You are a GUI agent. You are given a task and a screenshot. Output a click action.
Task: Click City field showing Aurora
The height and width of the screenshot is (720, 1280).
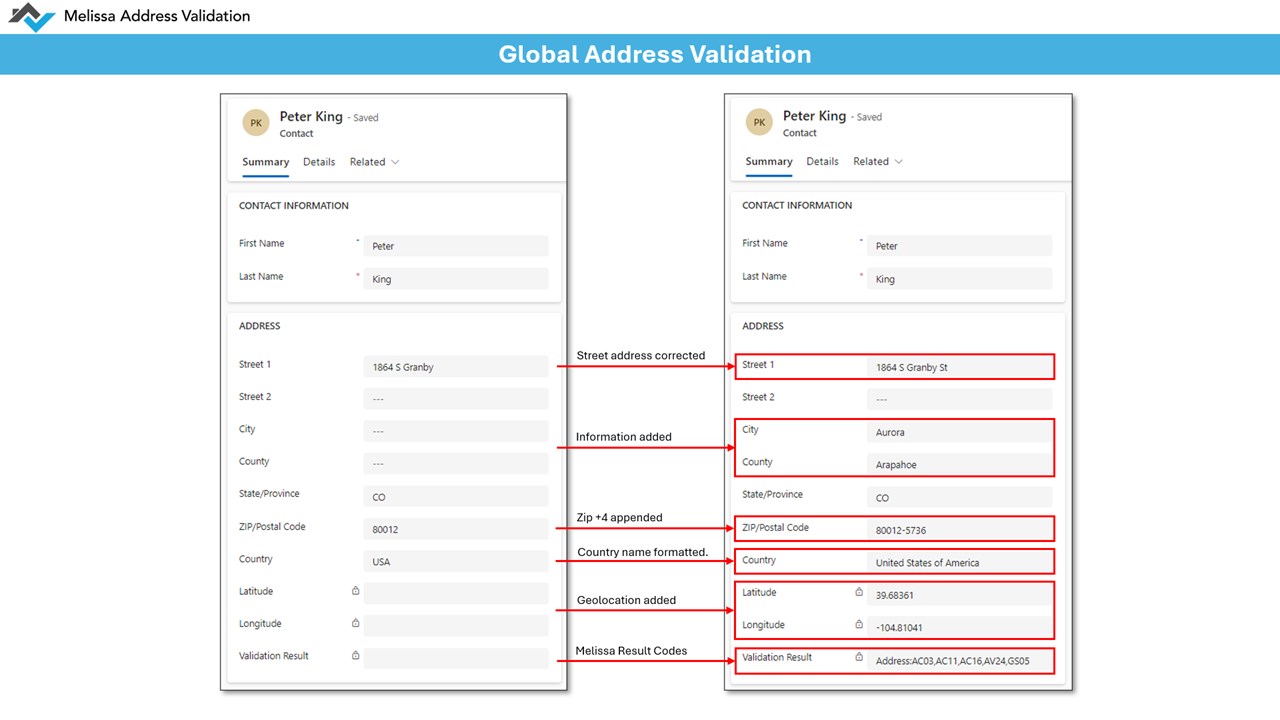[960, 432]
